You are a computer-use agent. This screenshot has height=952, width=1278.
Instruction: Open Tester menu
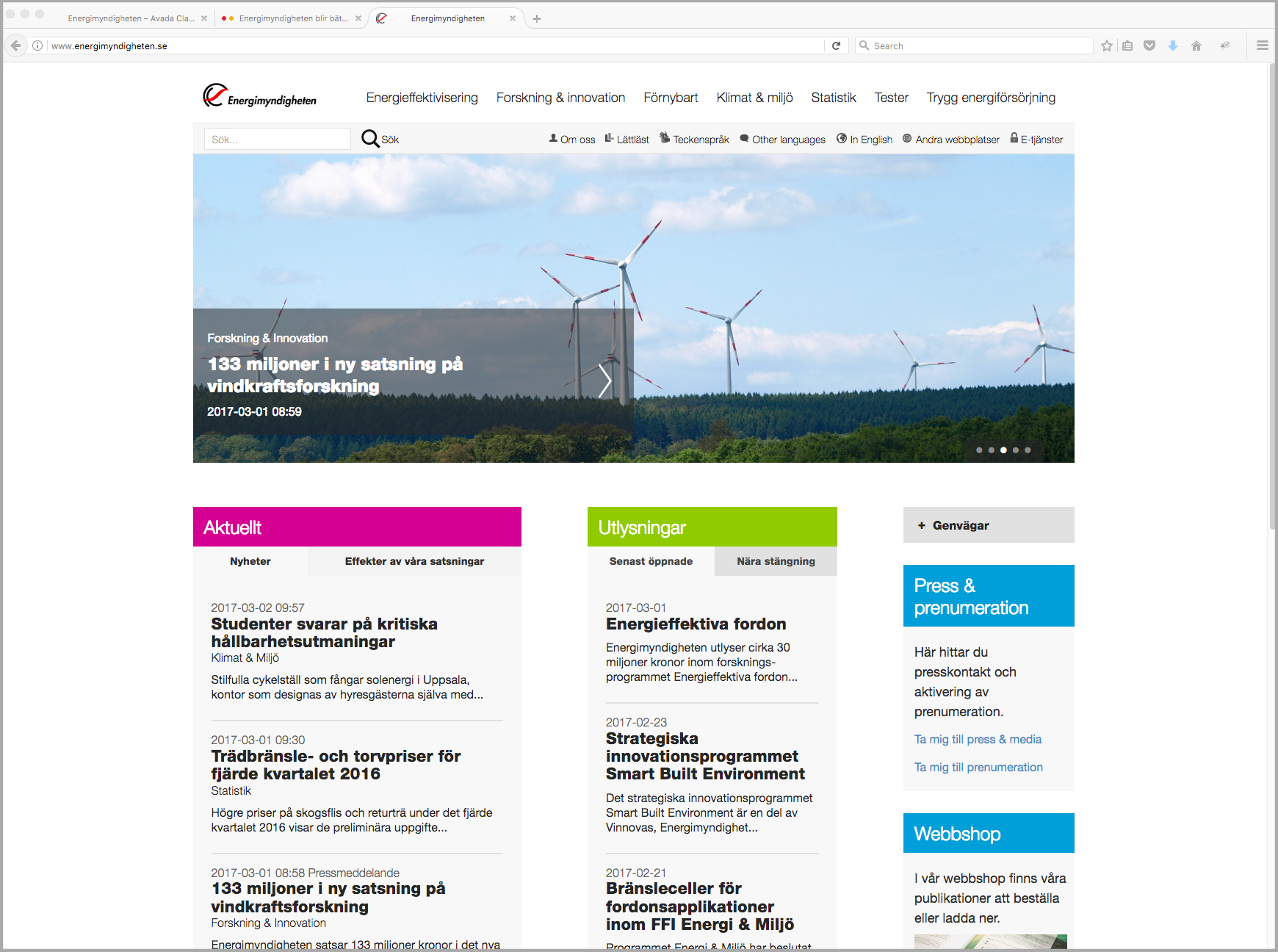[x=891, y=98]
